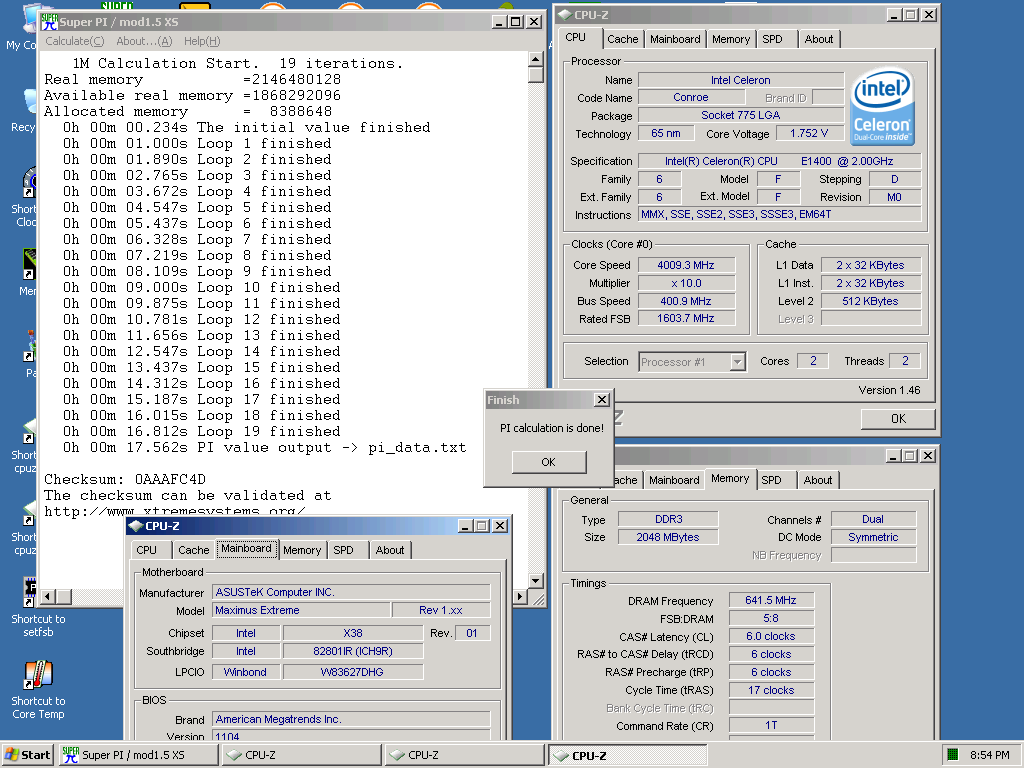Activate third CPU-Z taskbar button

tap(628, 755)
